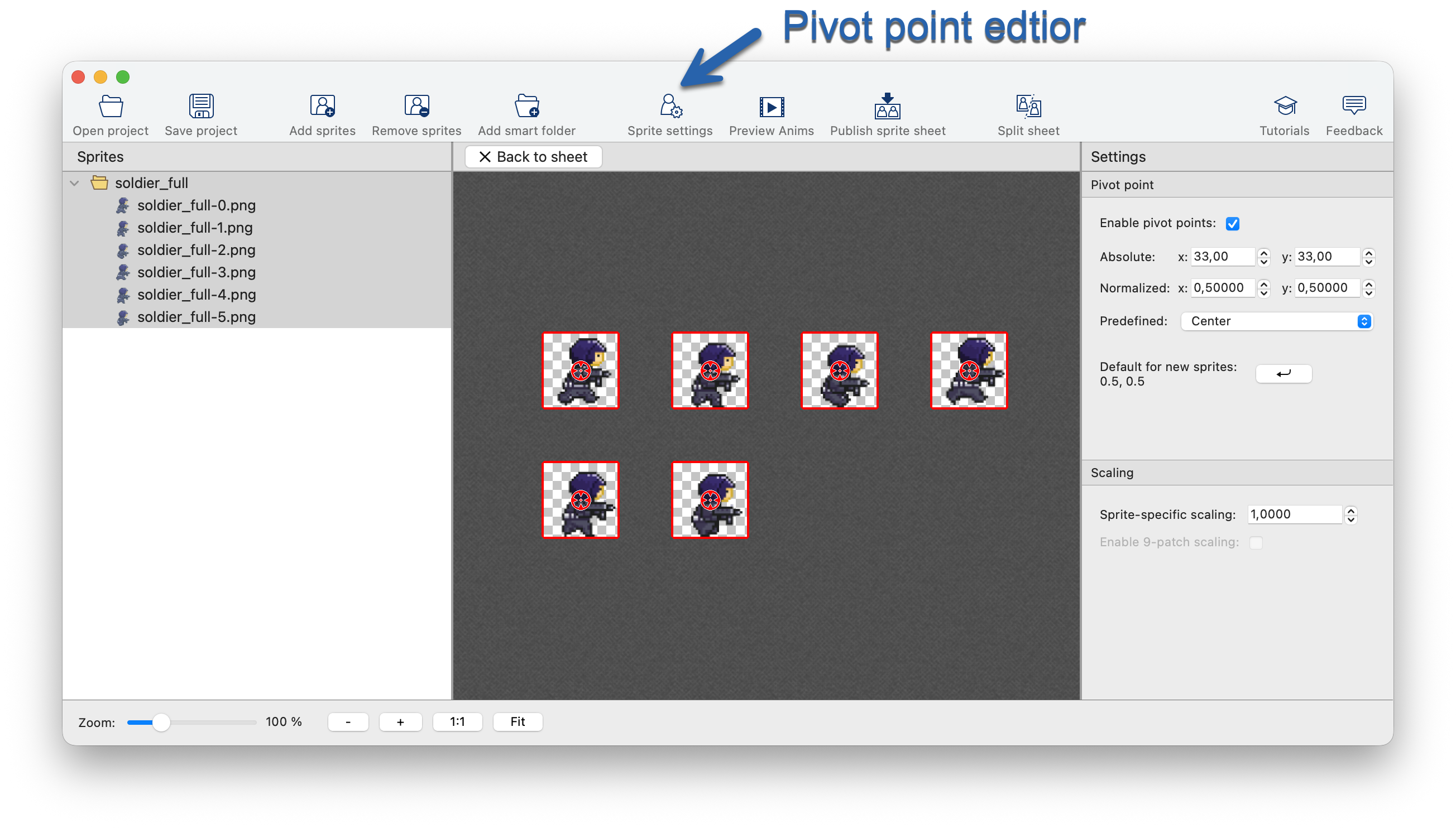Select soldier_full-3.png in the sprites list

(x=197, y=272)
